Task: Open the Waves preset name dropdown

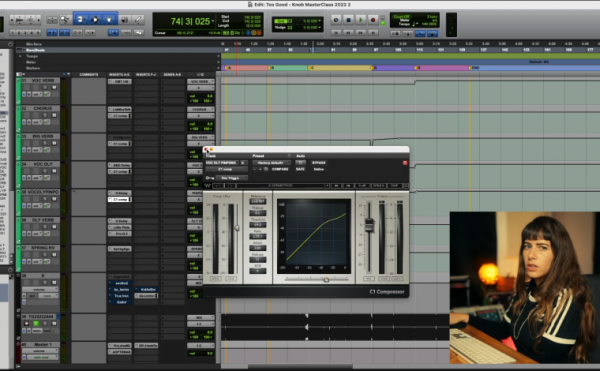Action: [283, 186]
